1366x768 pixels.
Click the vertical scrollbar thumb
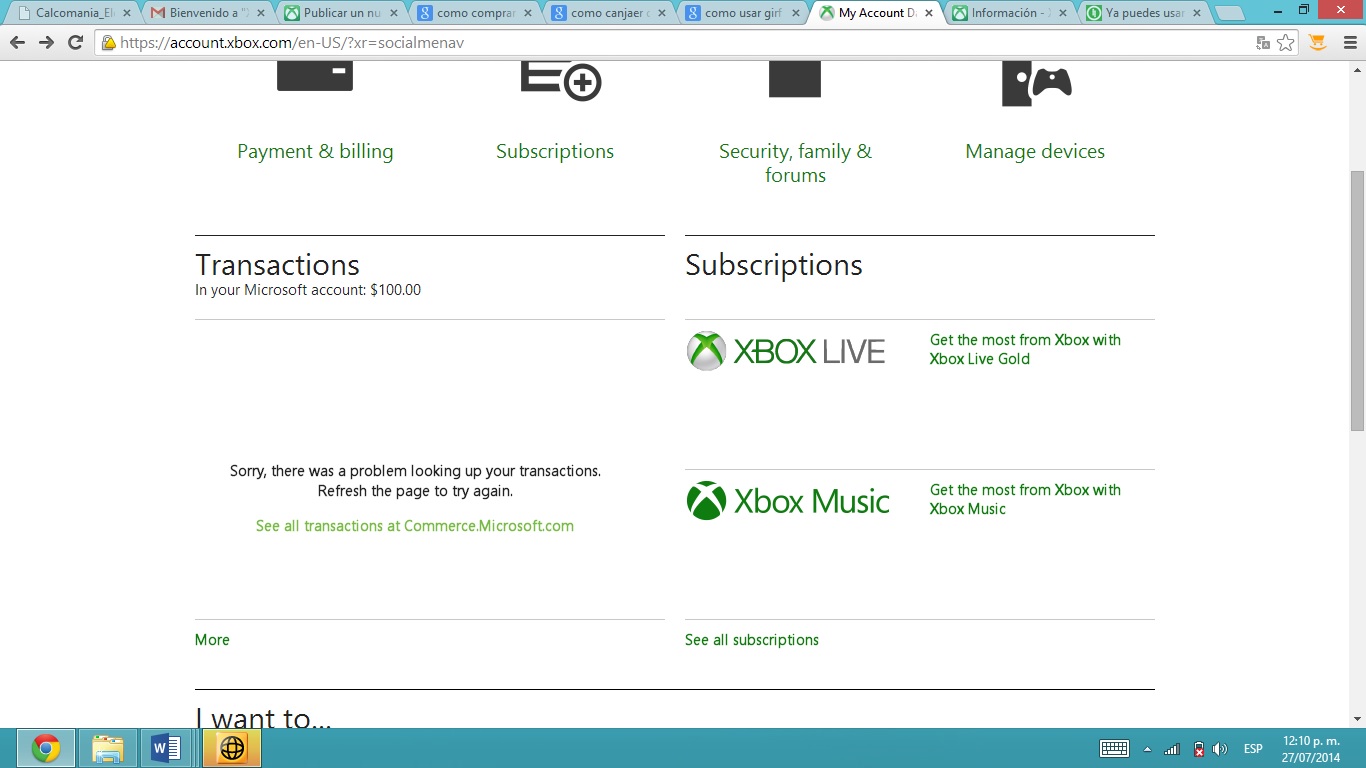coord(1357,300)
